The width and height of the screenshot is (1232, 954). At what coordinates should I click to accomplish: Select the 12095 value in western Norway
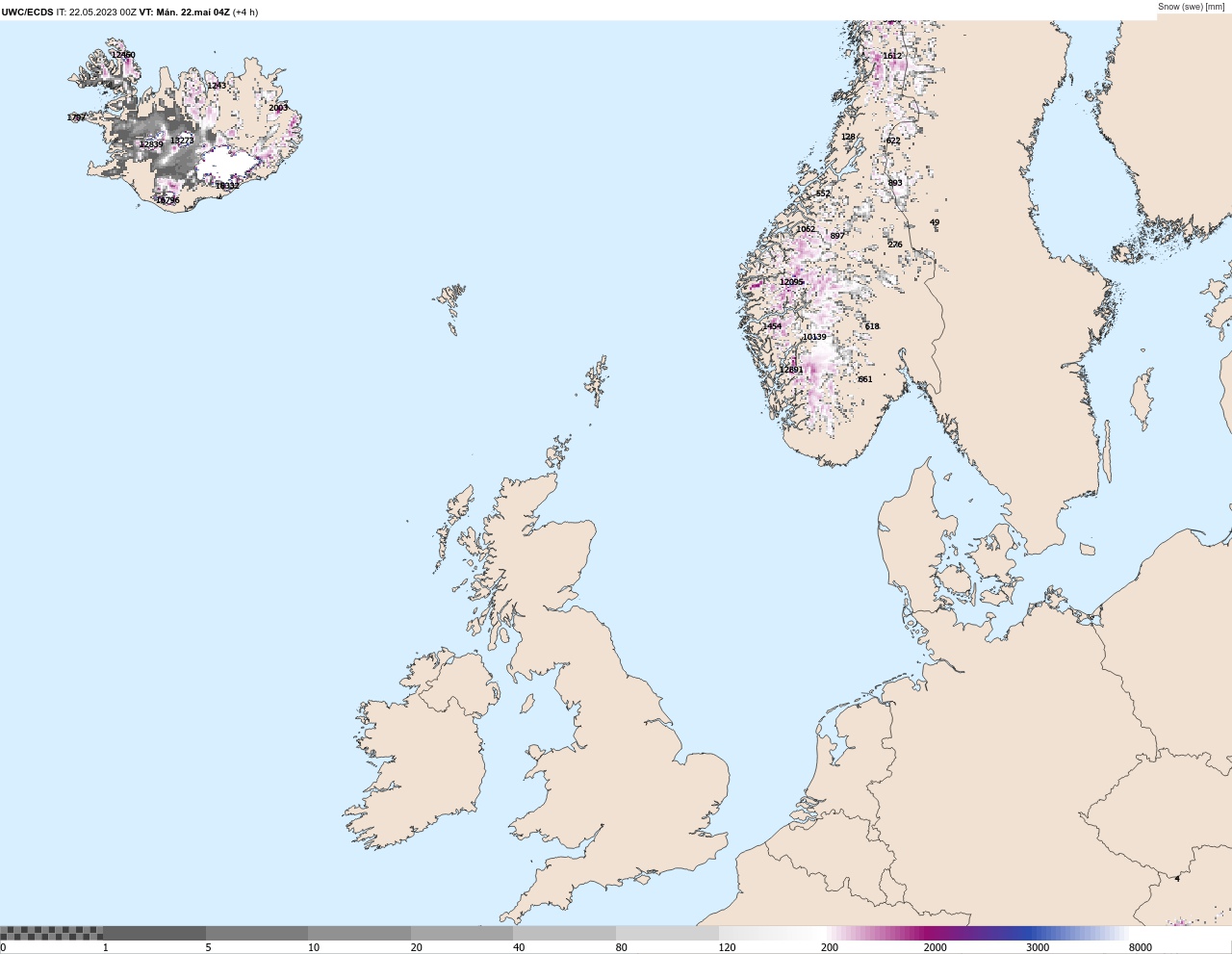coord(791,282)
